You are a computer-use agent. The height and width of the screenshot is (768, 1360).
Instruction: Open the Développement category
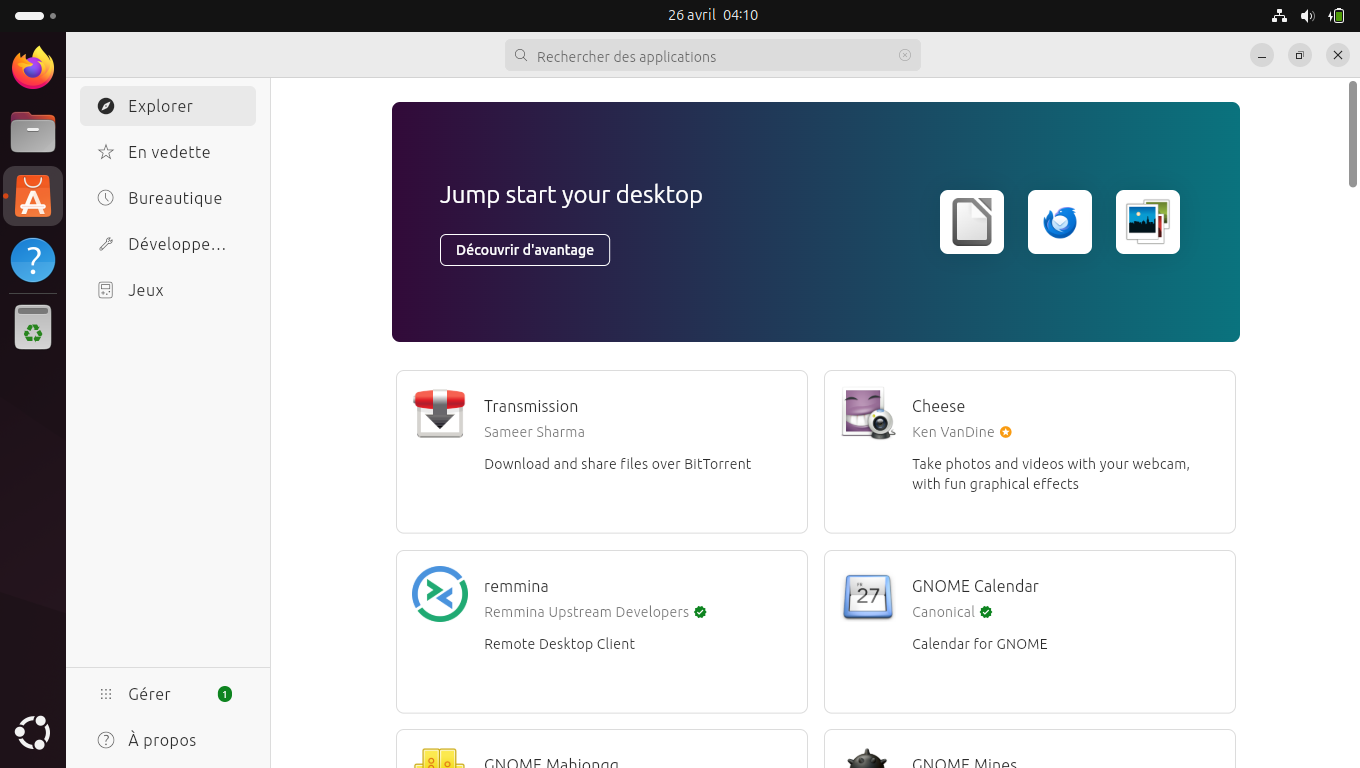168,244
